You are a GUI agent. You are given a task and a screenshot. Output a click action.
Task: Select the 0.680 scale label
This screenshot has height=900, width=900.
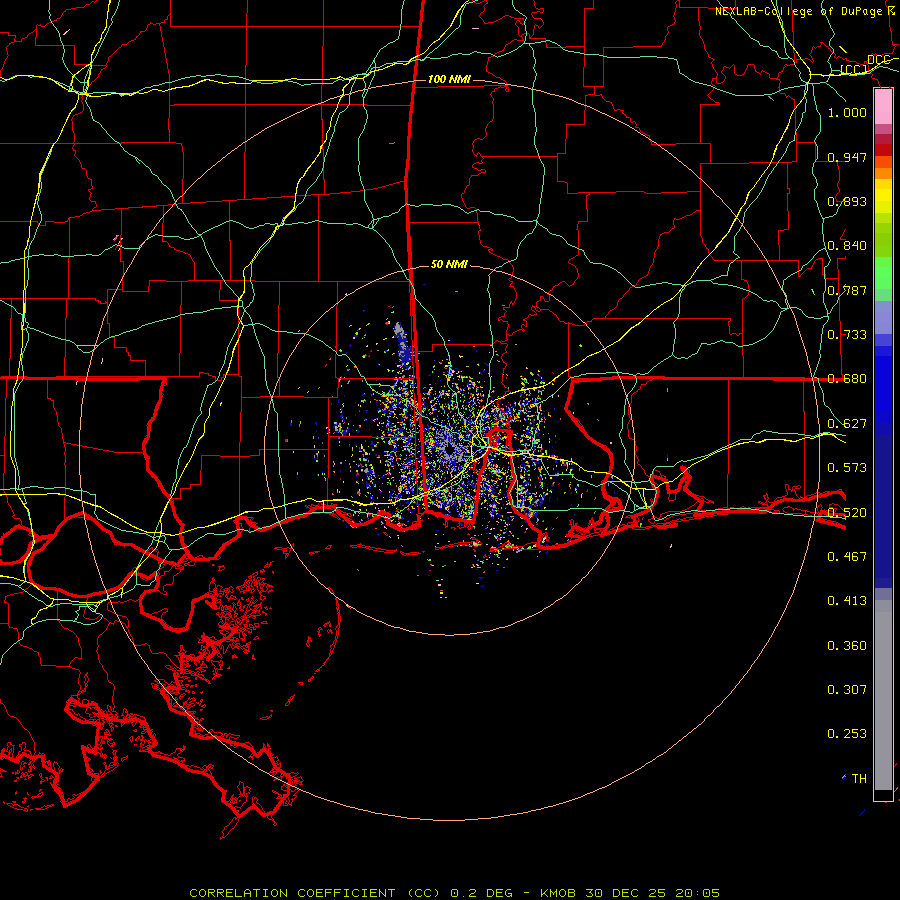pos(847,379)
